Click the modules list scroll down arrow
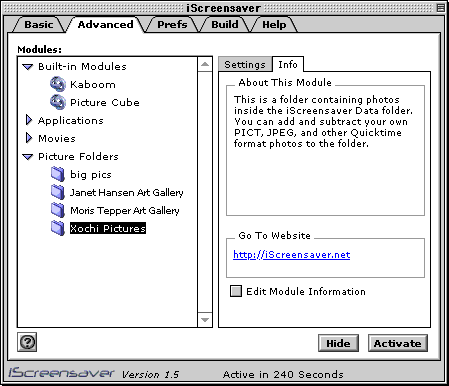This screenshot has height=386, width=449. (205, 320)
